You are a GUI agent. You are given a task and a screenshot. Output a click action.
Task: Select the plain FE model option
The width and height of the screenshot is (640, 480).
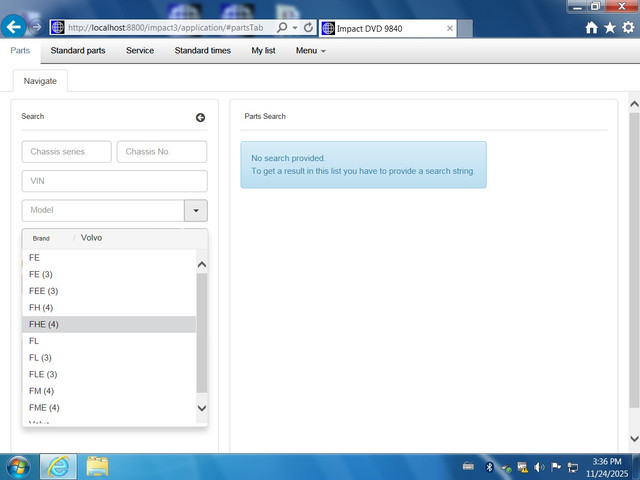coord(109,258)
